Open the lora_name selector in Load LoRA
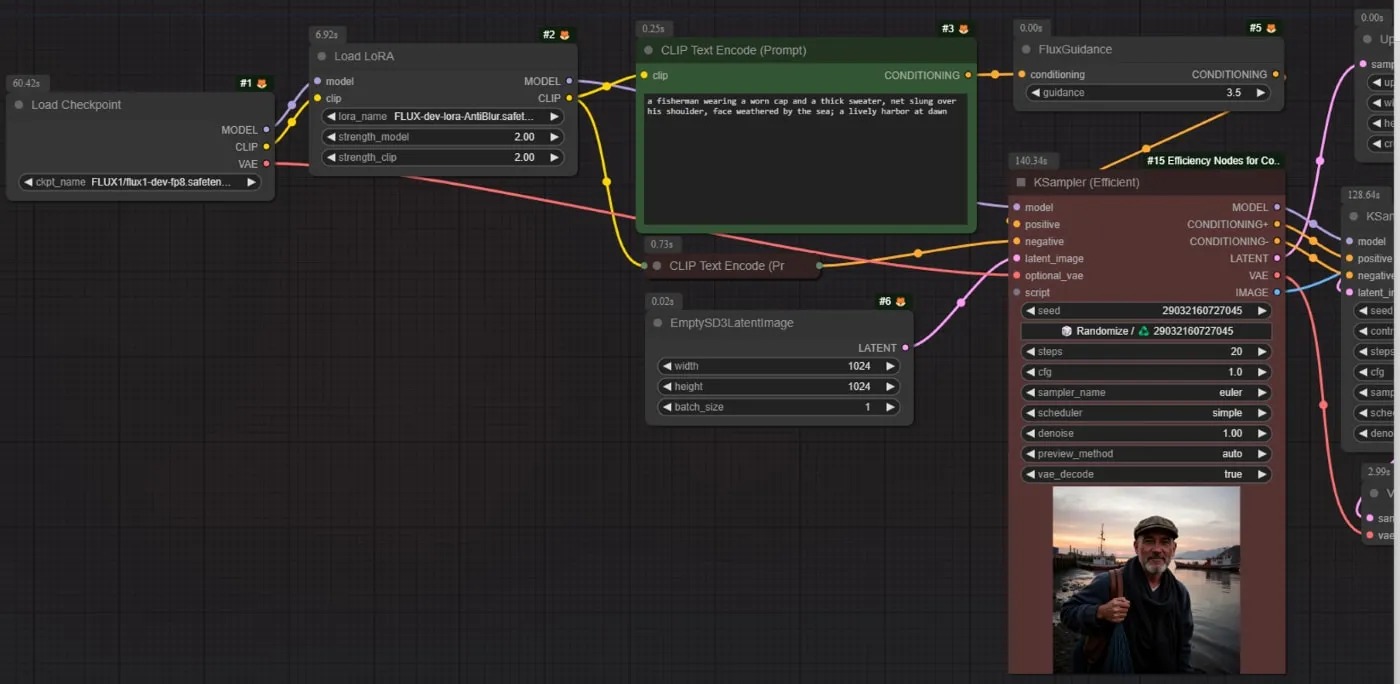Image resolution: width=1400 pixels, height=684 pixels. [x=443, y=116]
